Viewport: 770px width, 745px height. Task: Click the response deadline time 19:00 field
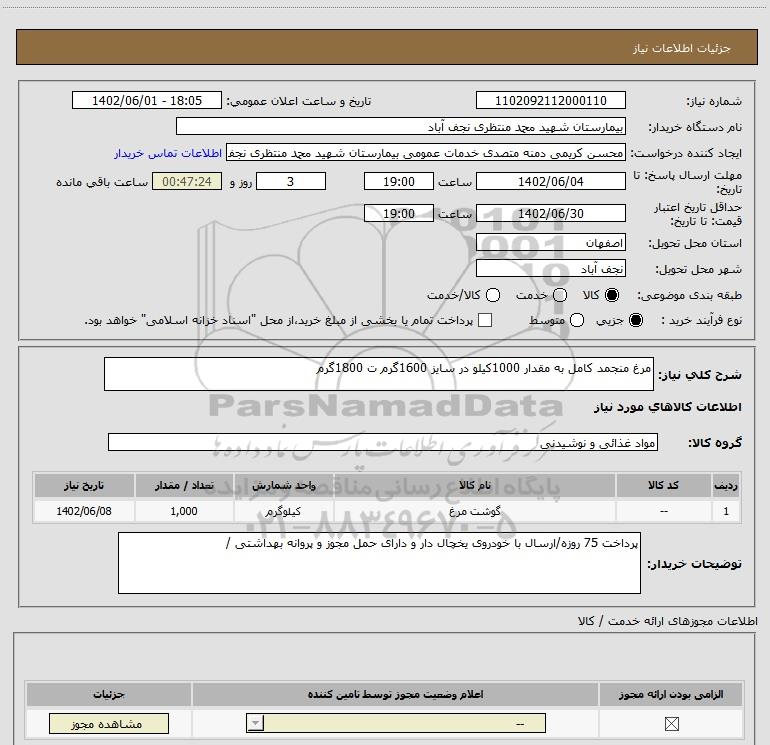[x=399, y=182]
